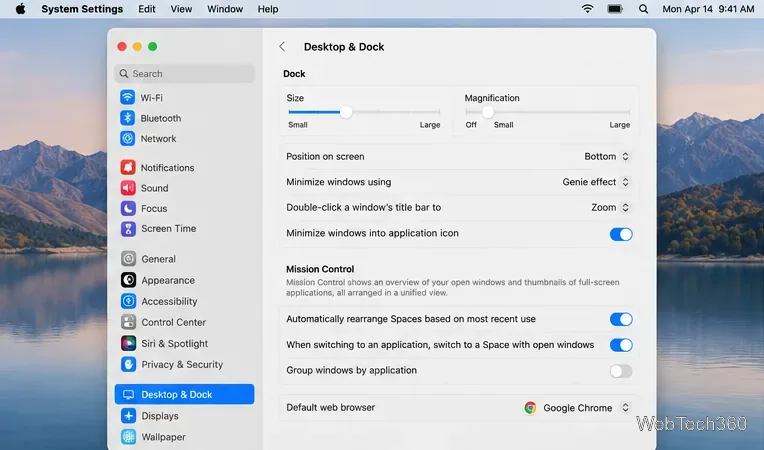The image size is (764, 450).
Task: Click the Dock section heading
Action: click(x=294, y=74)
